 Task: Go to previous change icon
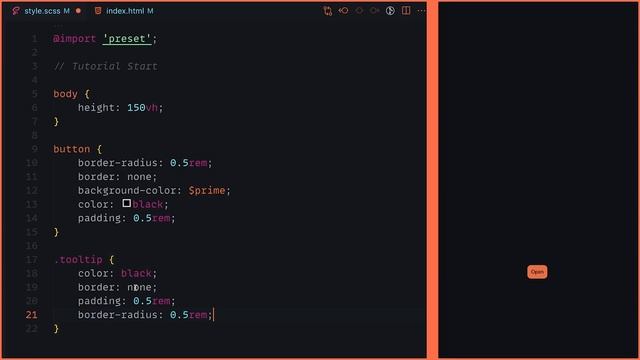click(343, 11)
